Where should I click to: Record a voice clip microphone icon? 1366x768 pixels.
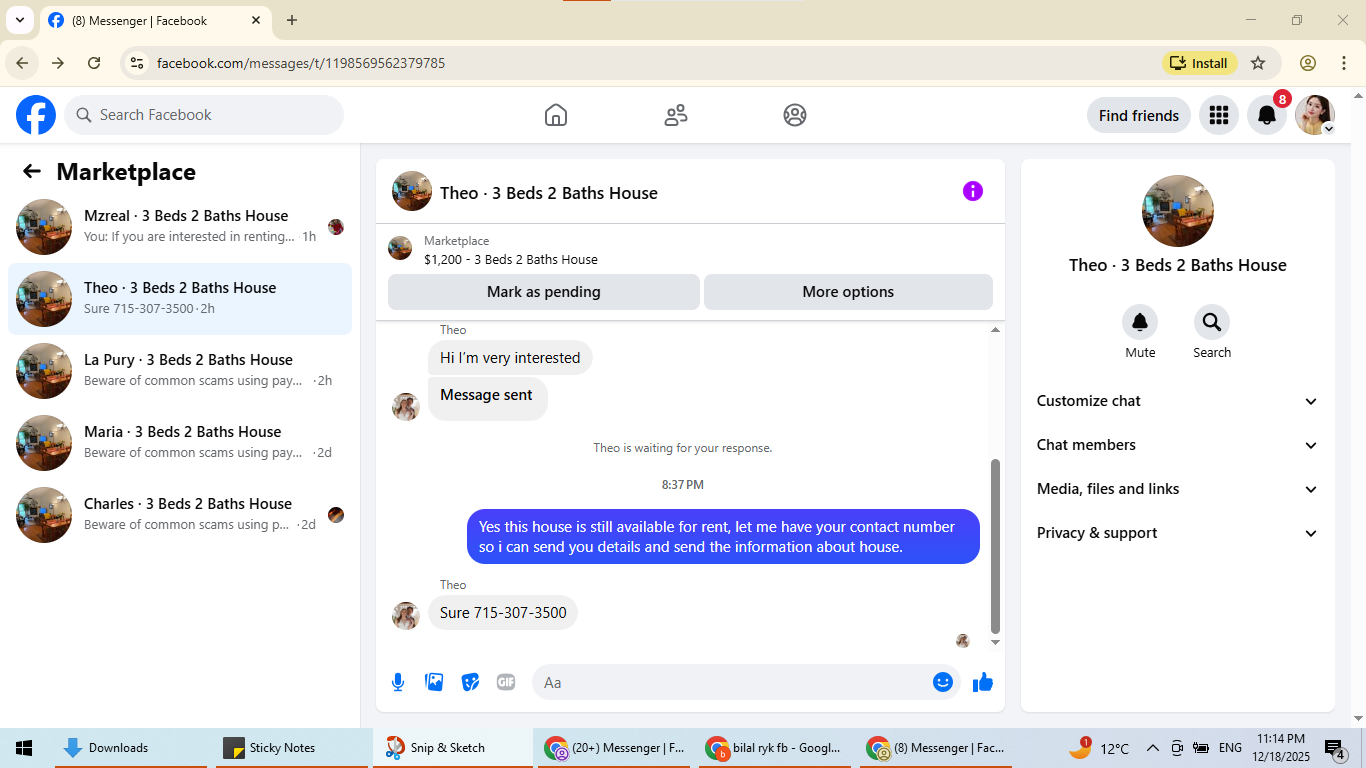pos(398,682)
